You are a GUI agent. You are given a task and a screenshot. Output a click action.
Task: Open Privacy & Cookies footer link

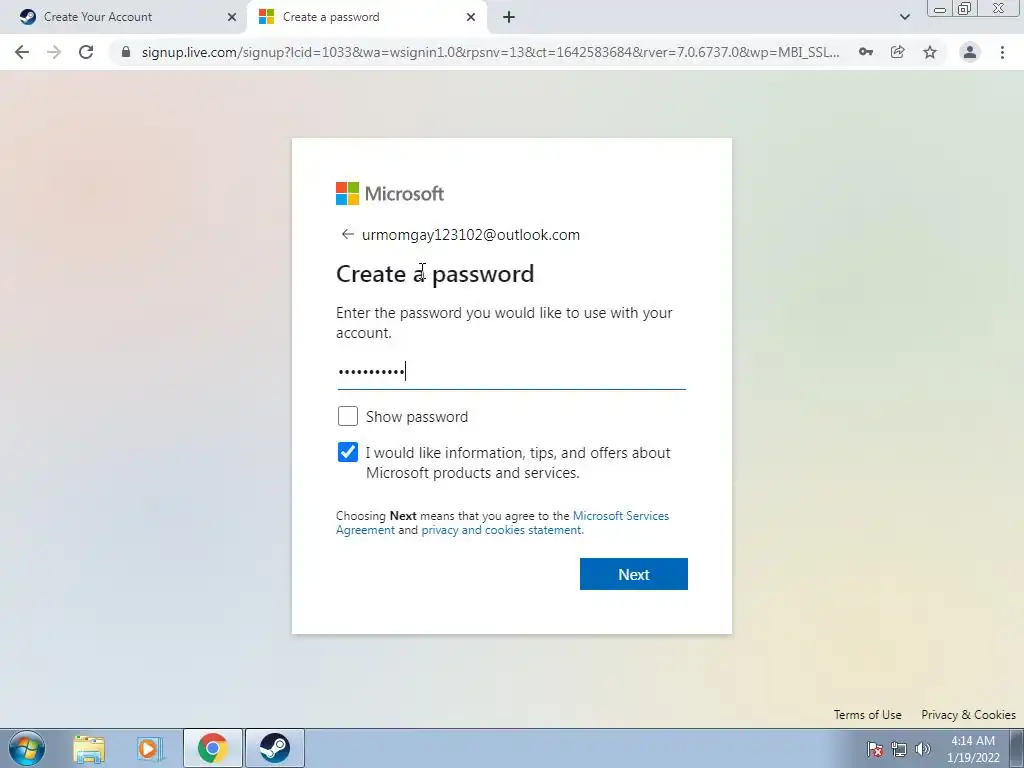coord(968,714)
